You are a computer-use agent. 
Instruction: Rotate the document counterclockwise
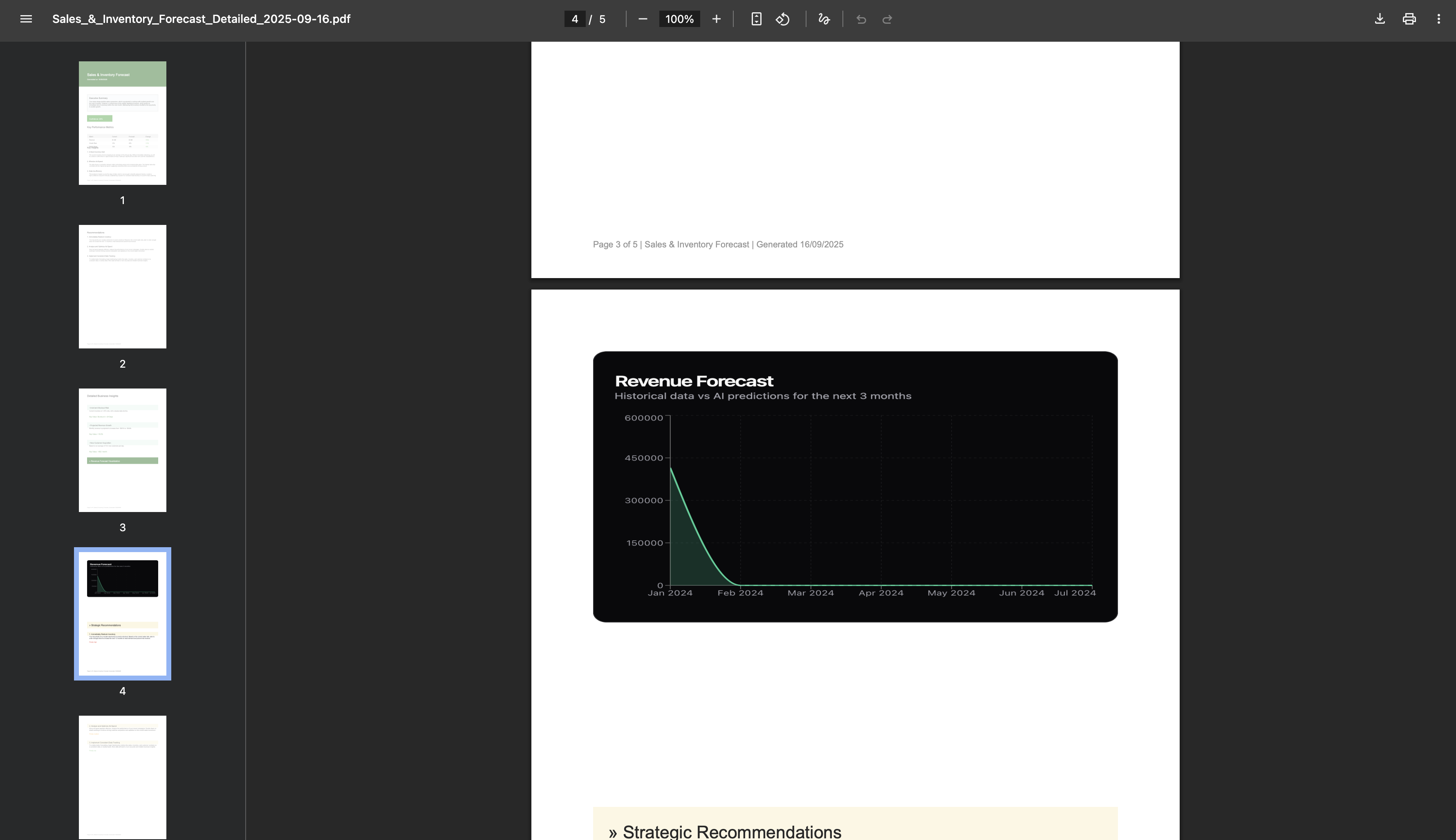click(x=782, y=19)
